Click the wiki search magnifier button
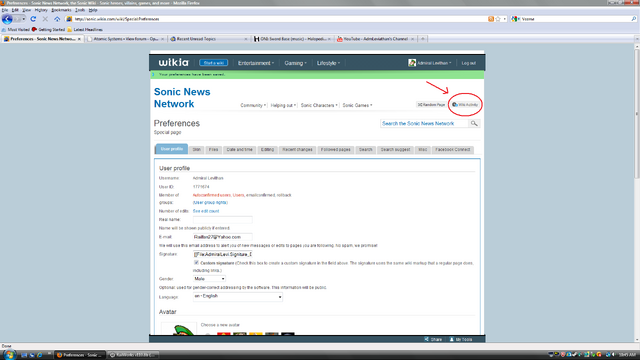This screenshot has width=640, height=360. pyautogui.click(x=474, y=123)
